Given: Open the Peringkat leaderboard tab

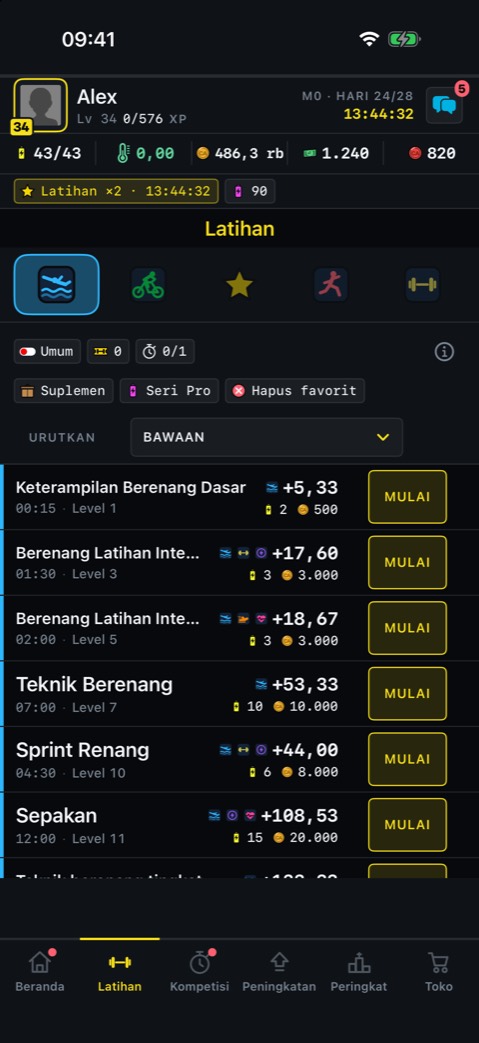Looking at the screenshot, I should pos(359,972).
